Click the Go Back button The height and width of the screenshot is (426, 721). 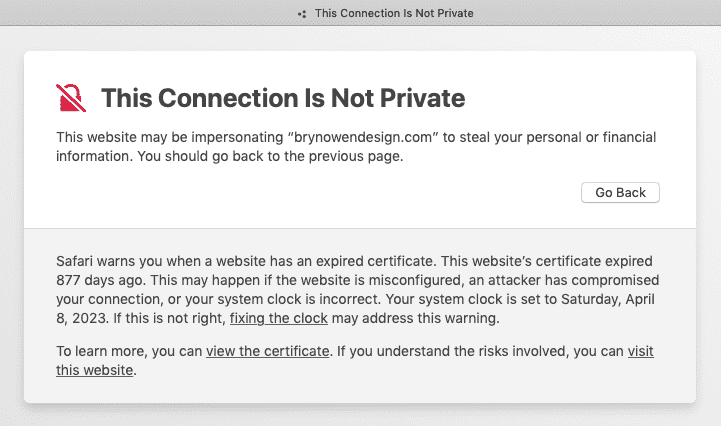(620, 192)
